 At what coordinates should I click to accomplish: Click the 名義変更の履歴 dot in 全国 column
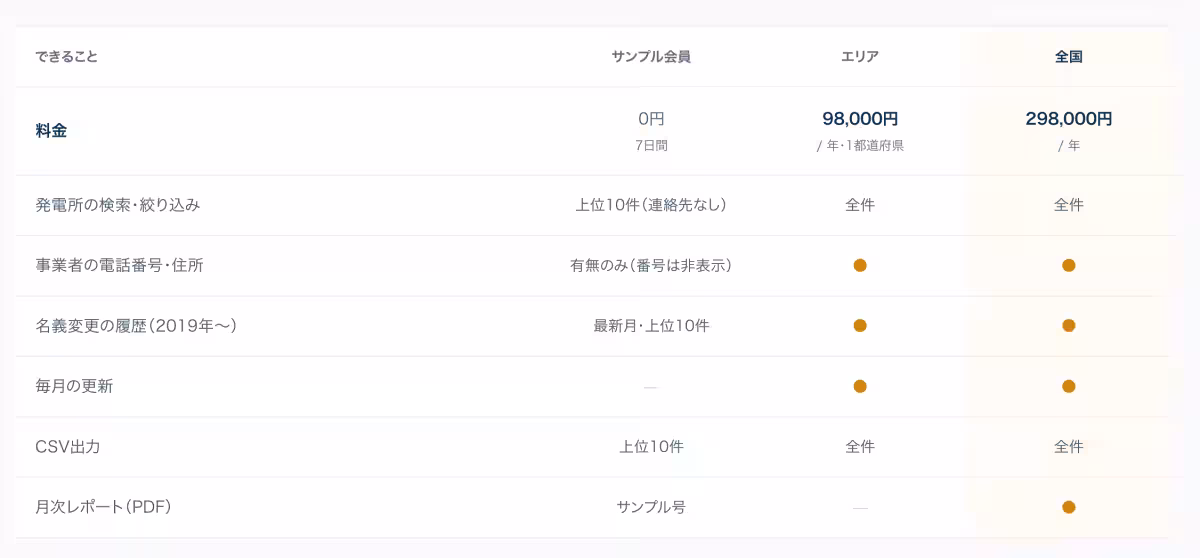point(1069,326)
